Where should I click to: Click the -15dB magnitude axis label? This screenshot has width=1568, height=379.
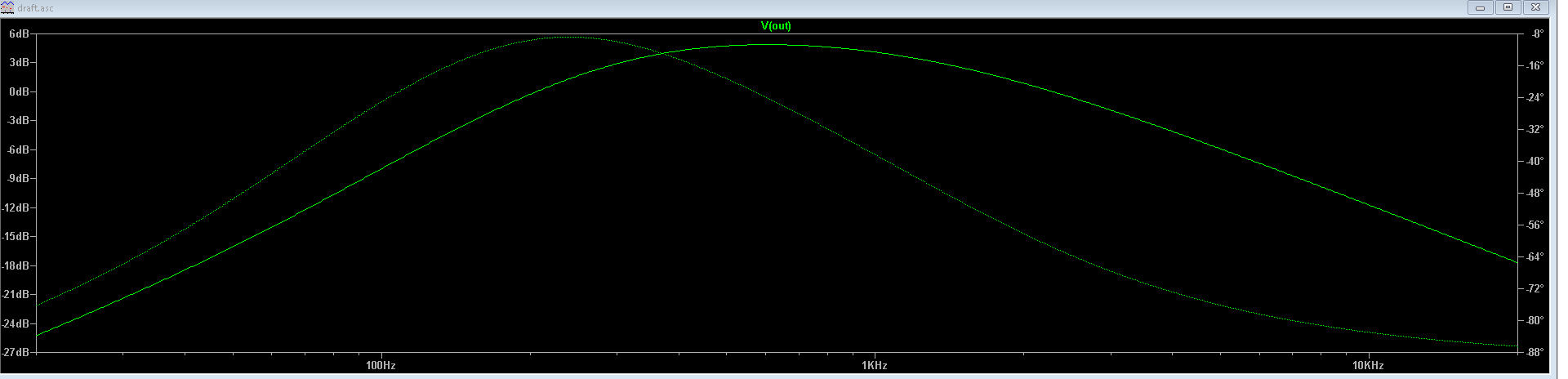[16, 237]
